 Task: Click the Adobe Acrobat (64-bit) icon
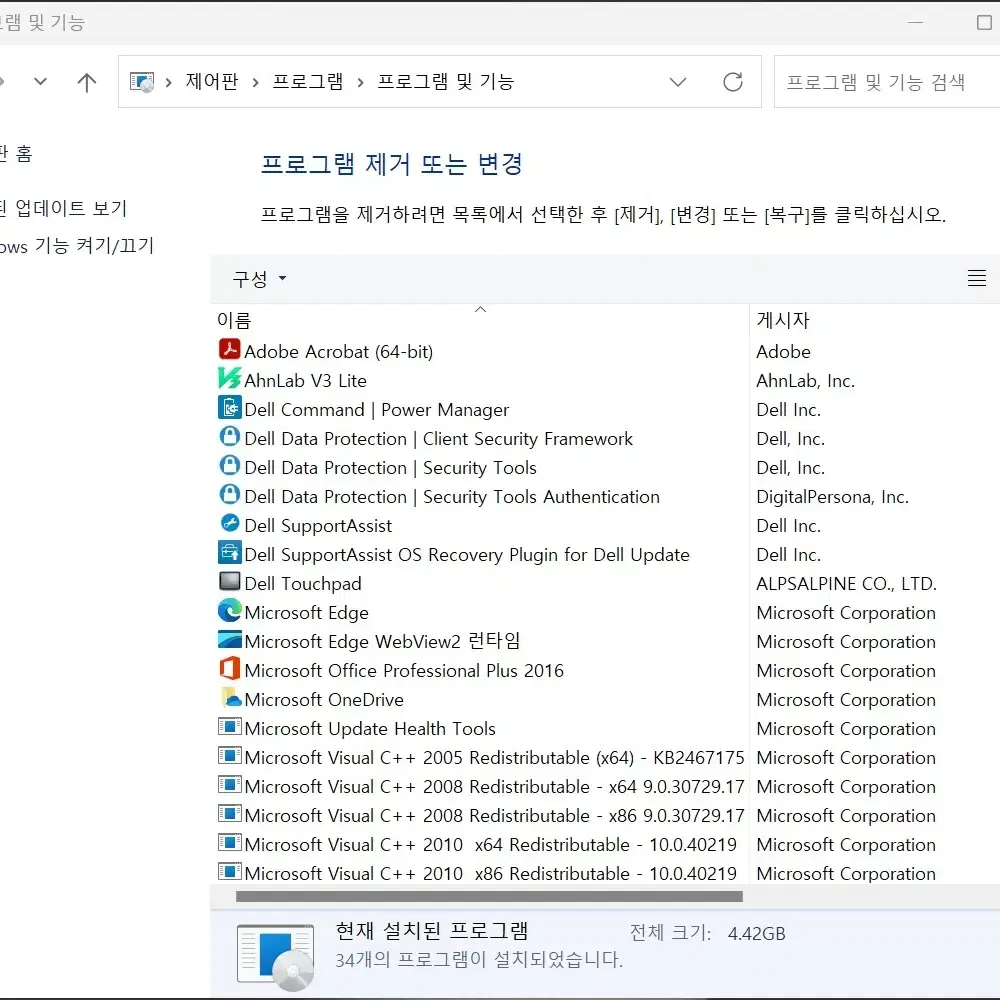pyautogui.click(x=230, y=349)
